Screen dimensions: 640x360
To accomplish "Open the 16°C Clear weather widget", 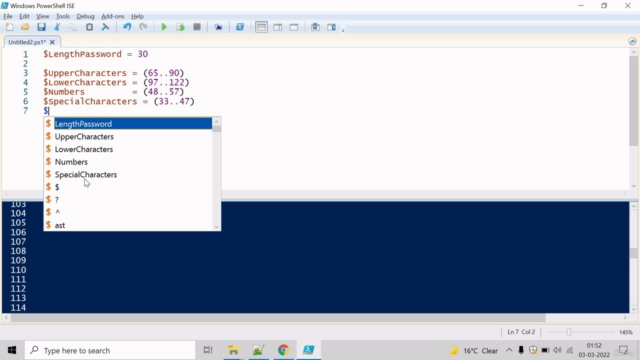I will pos(473,350).
